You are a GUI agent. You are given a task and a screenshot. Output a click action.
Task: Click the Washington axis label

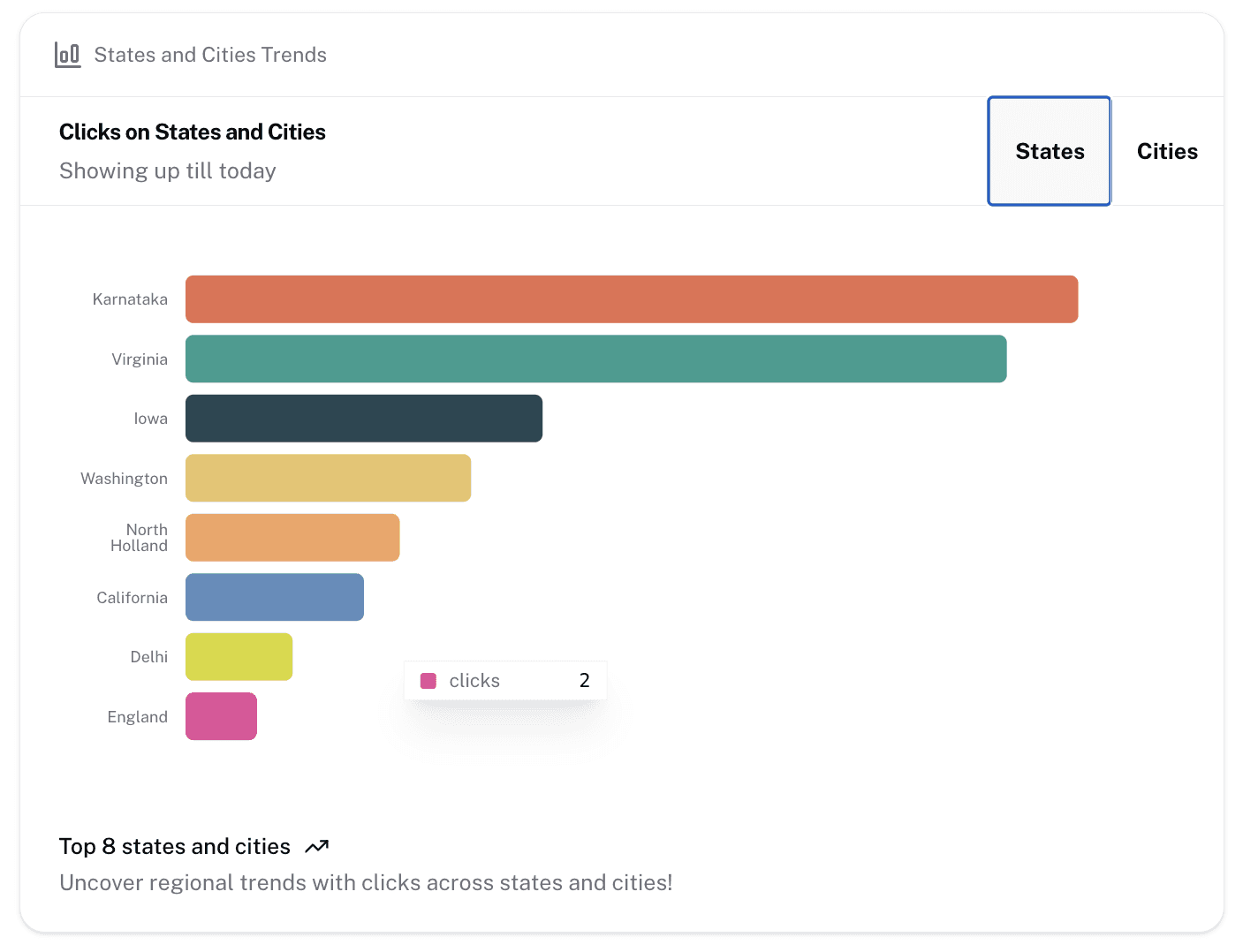pyautogui.click(x=124, y=479)
